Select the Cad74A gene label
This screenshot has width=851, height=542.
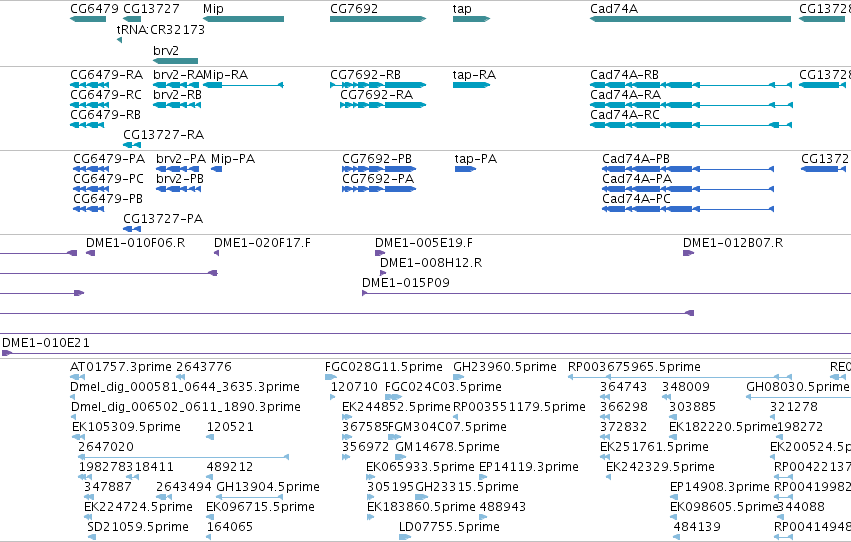(614, 9)
